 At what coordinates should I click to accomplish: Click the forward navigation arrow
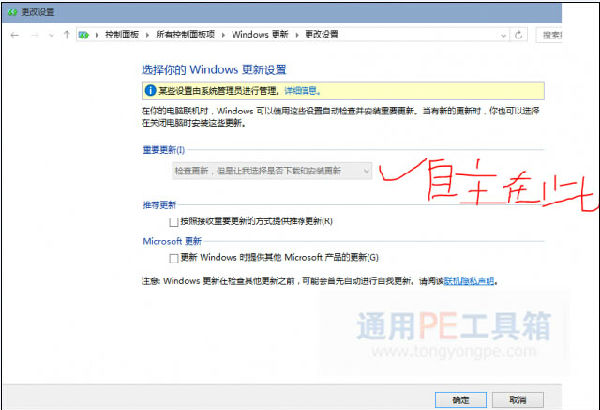[35, 35]
